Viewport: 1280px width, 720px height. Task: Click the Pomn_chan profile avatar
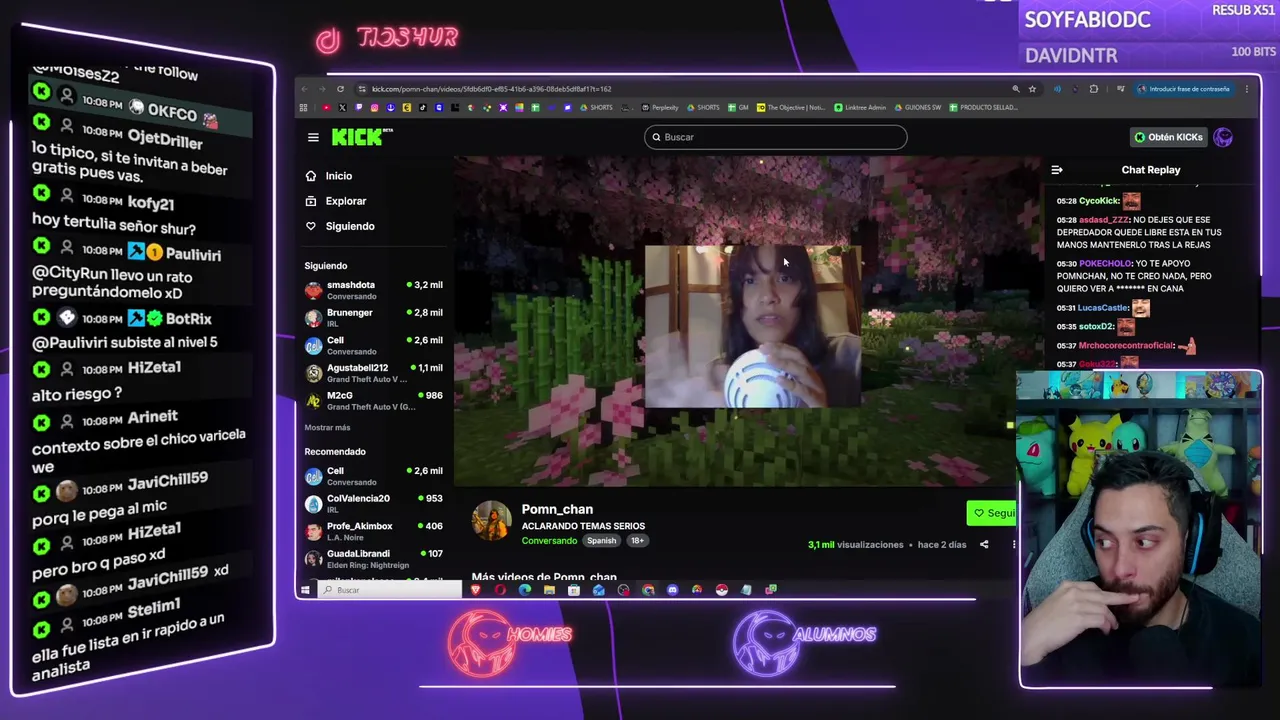pyautogui.click(x=491, y=521)
